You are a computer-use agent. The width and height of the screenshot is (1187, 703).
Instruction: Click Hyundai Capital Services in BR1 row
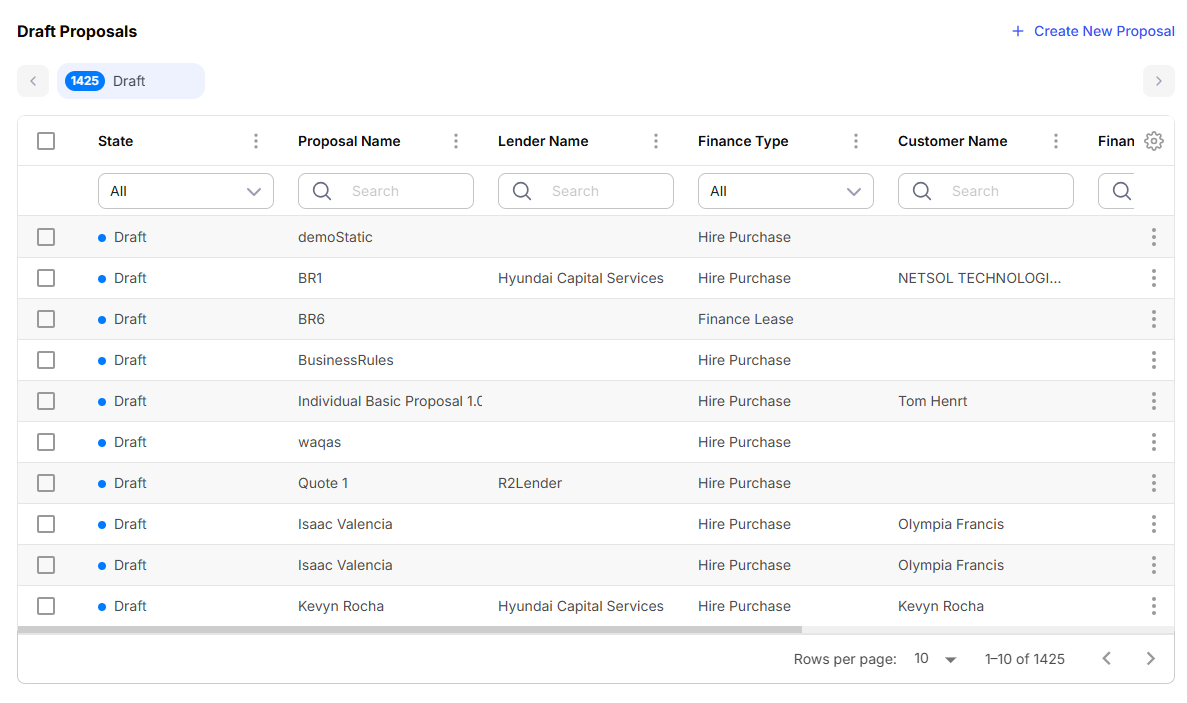click(580, 278)
